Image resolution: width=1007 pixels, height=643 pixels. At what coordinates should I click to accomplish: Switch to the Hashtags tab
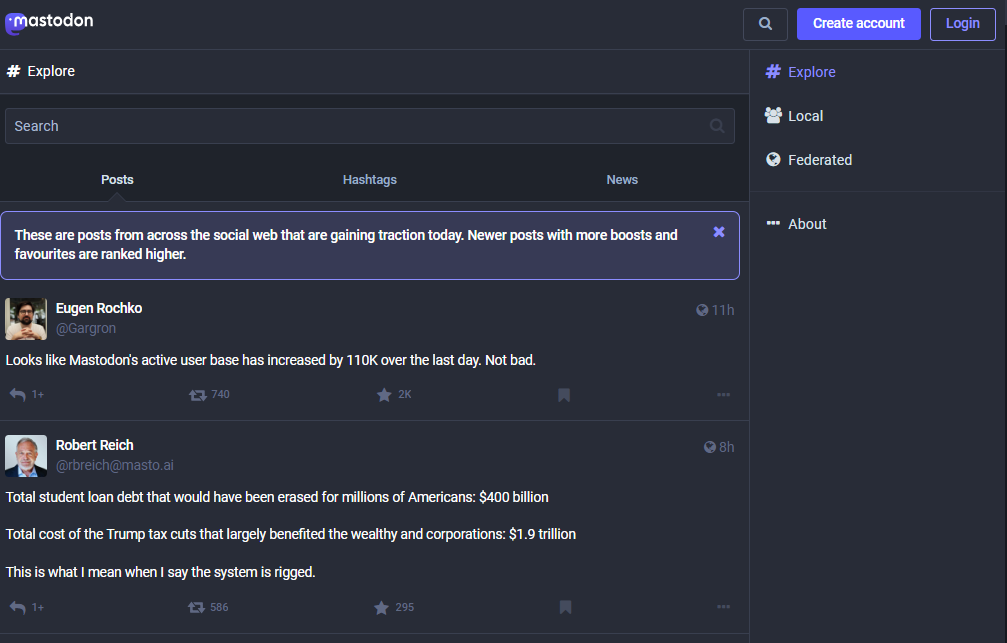[369, 180]
